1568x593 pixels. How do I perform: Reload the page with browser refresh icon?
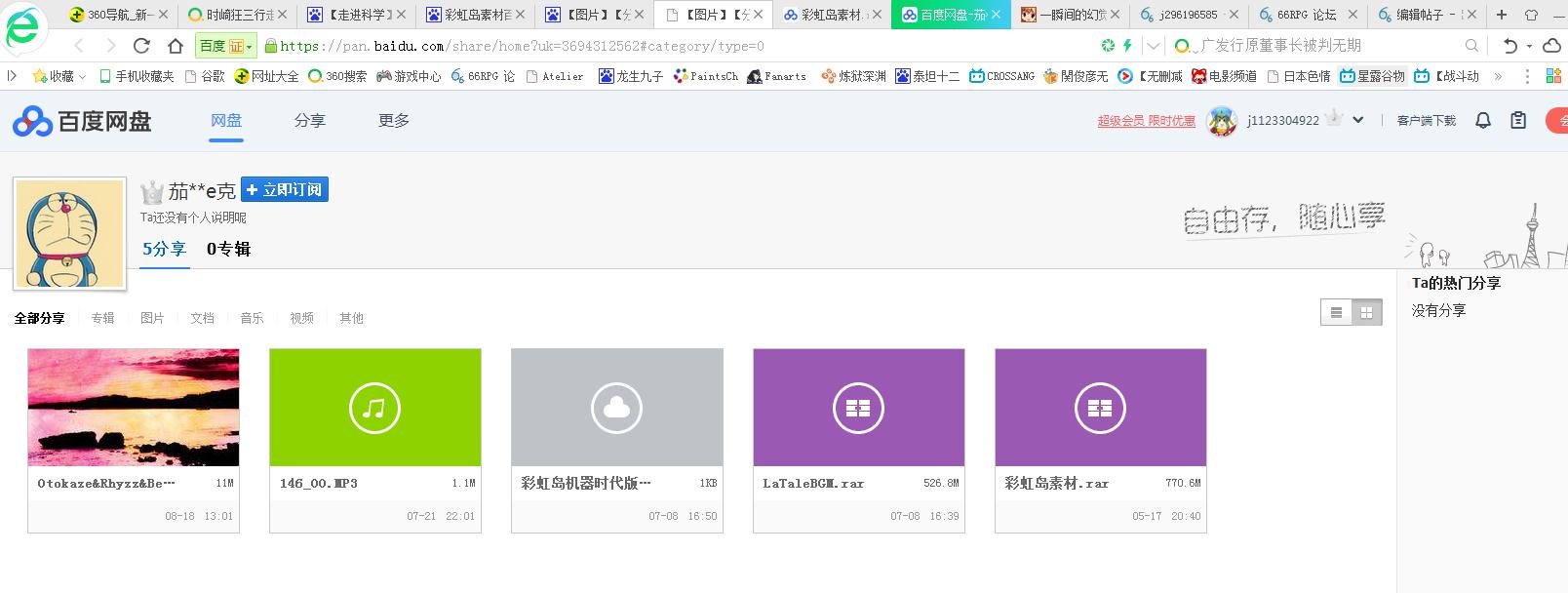point(141,46)
